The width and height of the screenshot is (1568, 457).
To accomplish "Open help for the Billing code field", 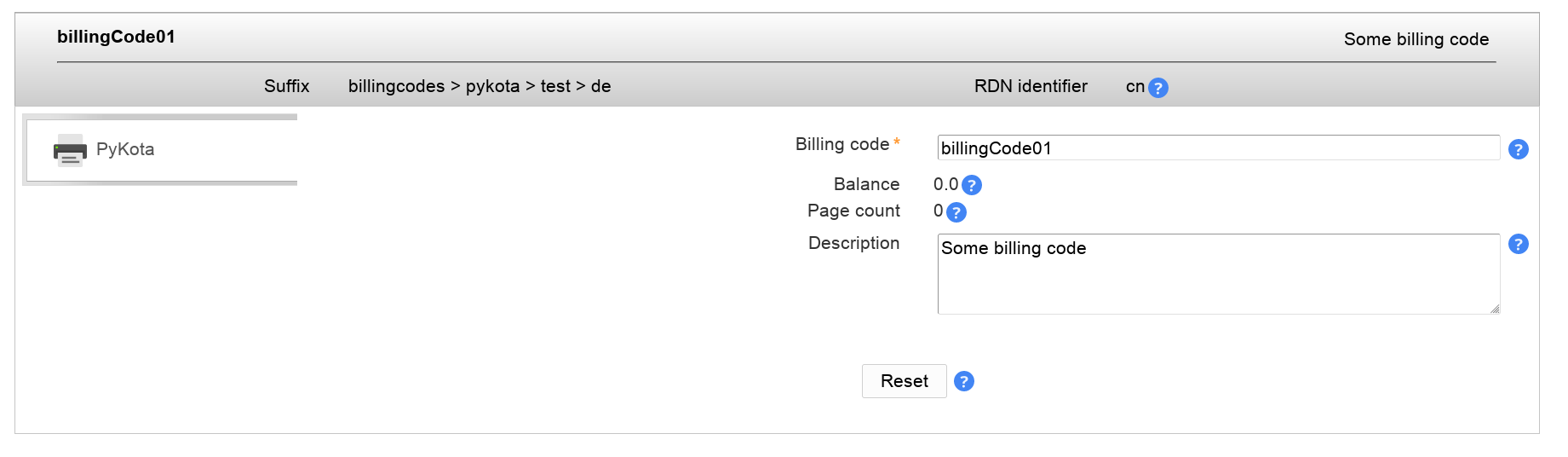I will tap(1518, 149).
